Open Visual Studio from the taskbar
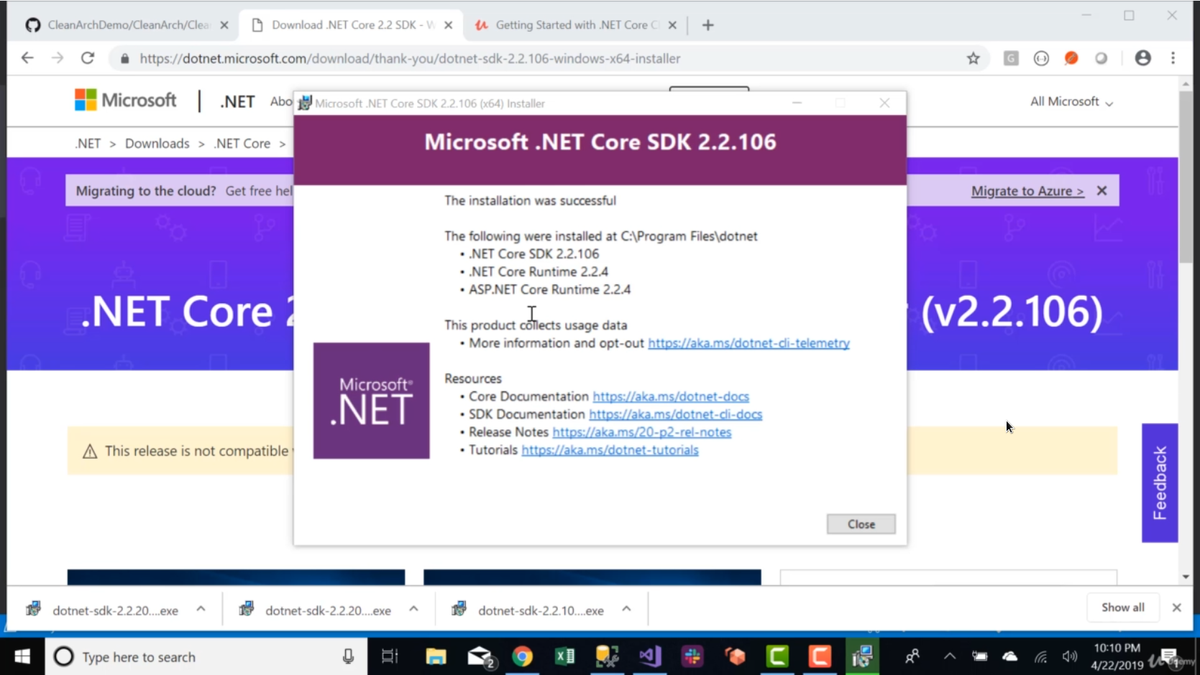 click(650, 657)
